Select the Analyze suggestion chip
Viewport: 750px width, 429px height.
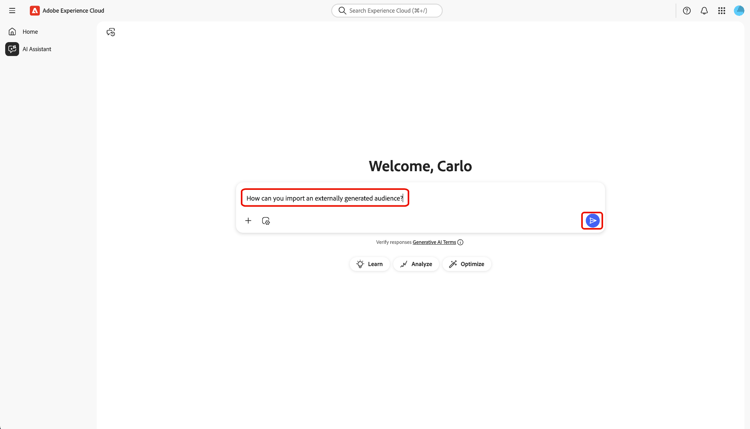point(416,264)
